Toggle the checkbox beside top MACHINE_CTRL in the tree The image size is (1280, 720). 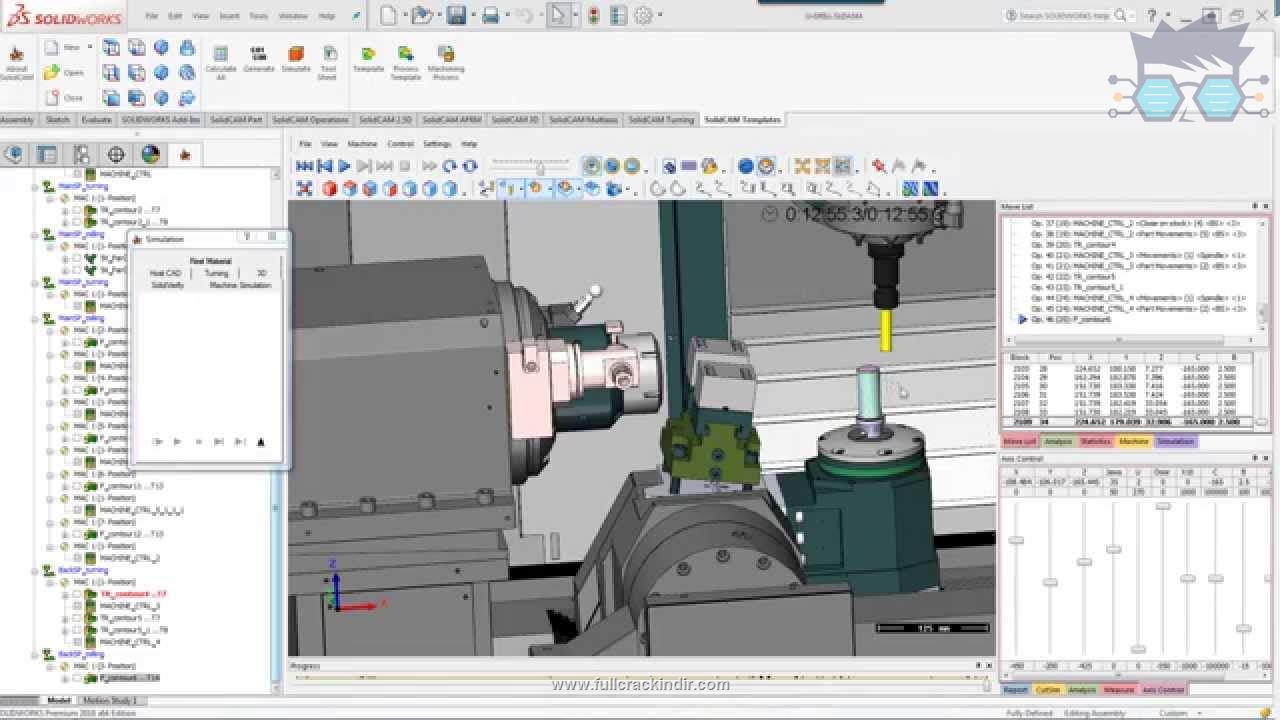[77, 174]
